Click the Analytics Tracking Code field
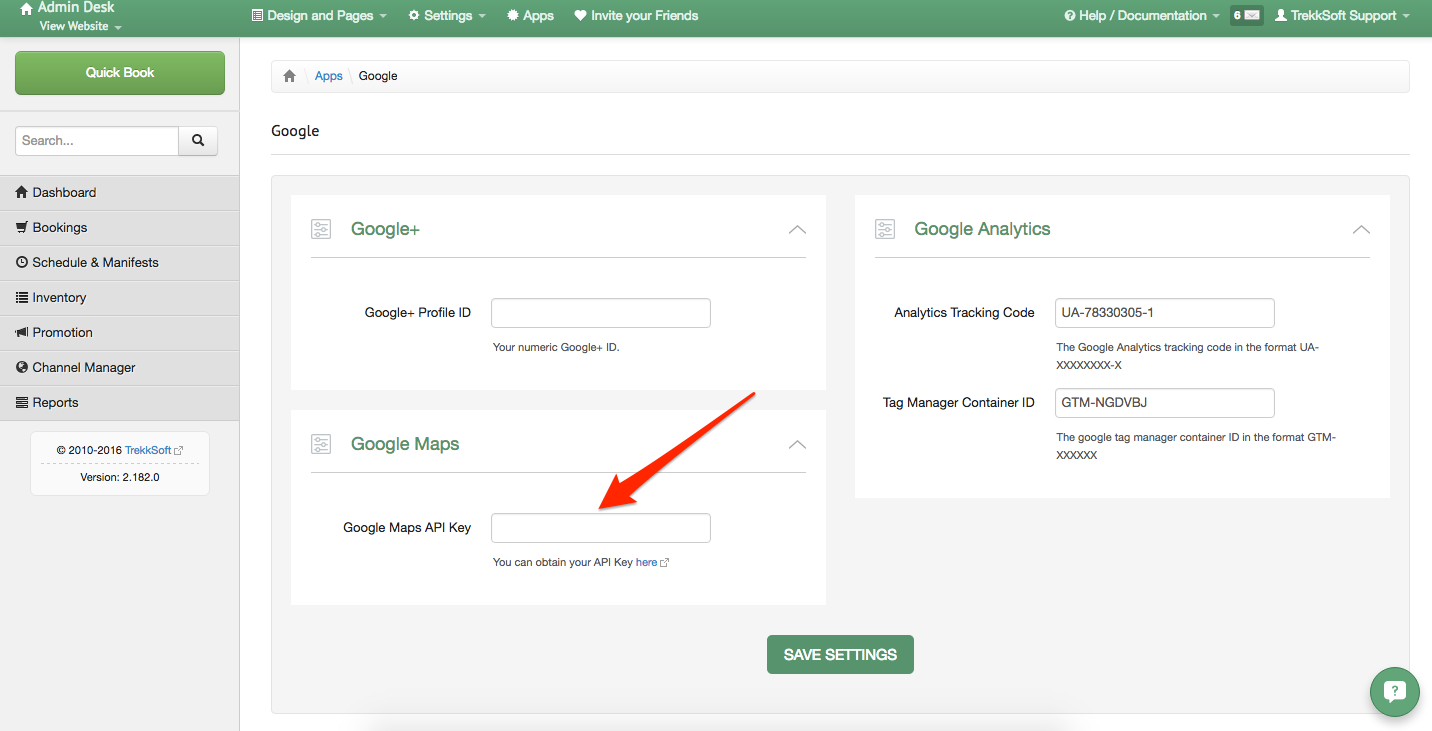The width and height of the screenshot is (1432, 731). tap(1165, 313)
